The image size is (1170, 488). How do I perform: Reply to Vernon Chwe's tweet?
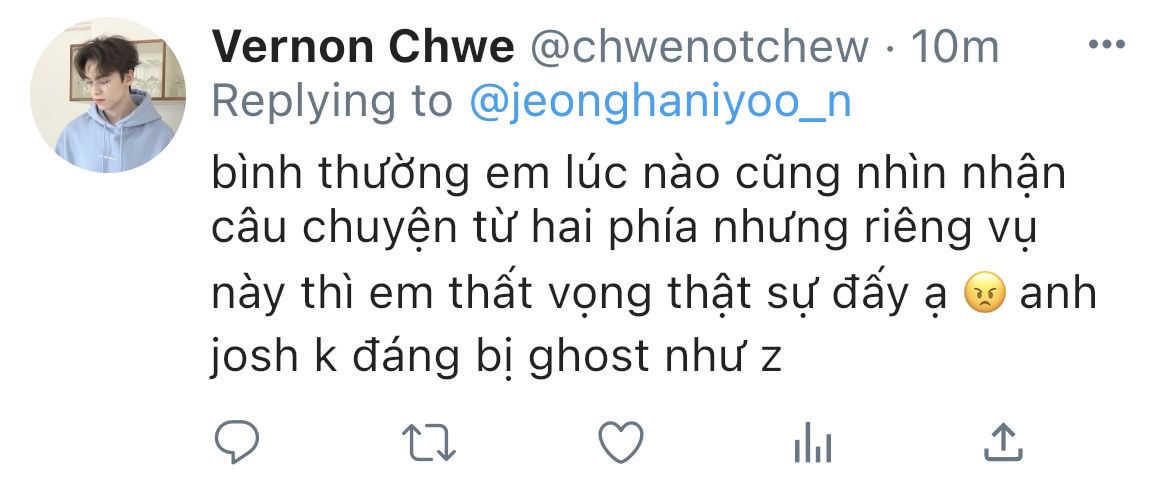(x=237, y=442)
